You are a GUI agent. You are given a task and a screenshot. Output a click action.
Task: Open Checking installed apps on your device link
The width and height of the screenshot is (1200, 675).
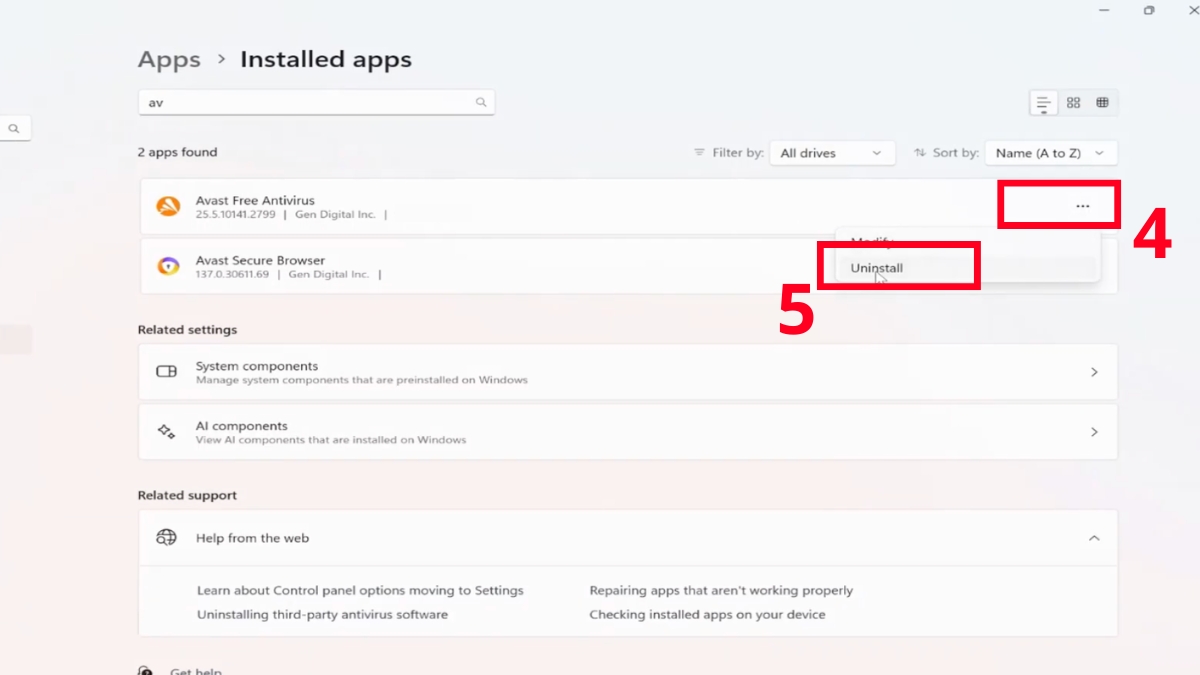707,615
